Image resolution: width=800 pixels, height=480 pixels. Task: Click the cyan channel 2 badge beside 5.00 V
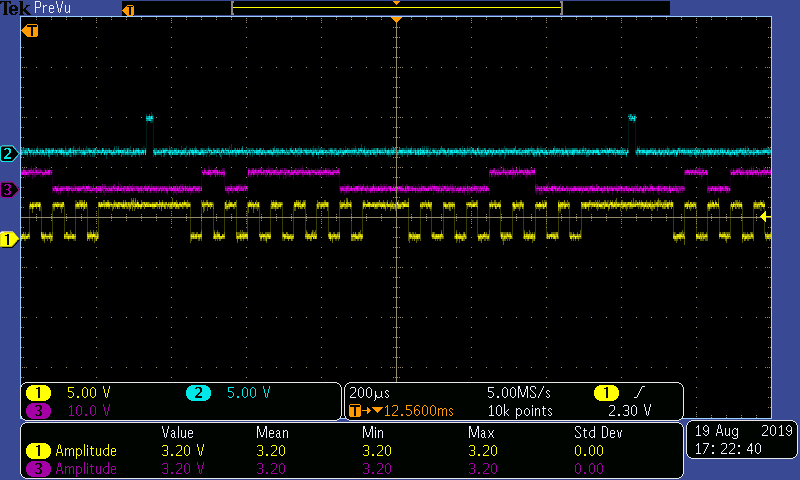pos(198,393)
